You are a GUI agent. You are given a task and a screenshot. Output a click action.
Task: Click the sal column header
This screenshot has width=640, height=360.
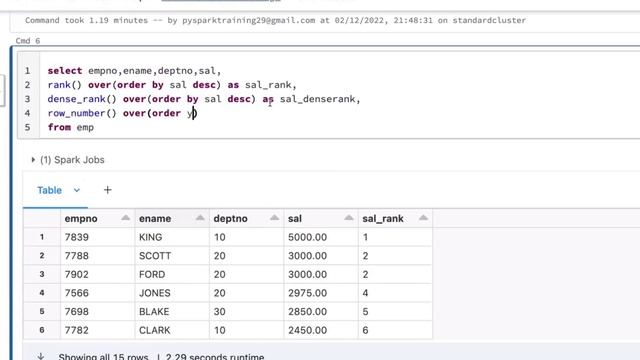tap(321, 218)
